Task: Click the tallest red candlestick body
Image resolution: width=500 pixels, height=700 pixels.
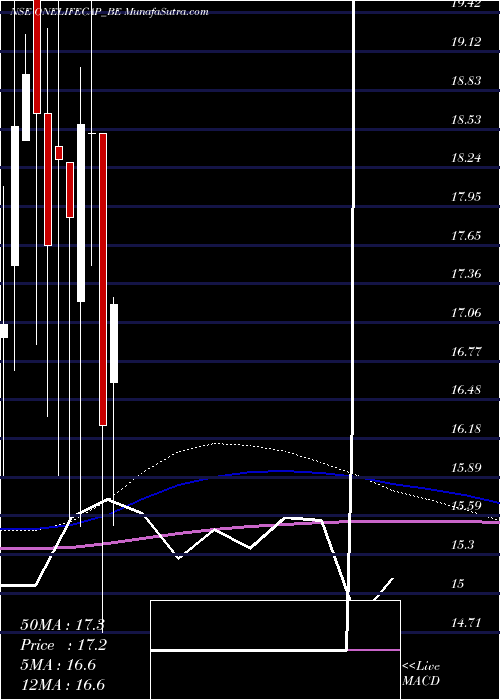Action: point(103,279)
